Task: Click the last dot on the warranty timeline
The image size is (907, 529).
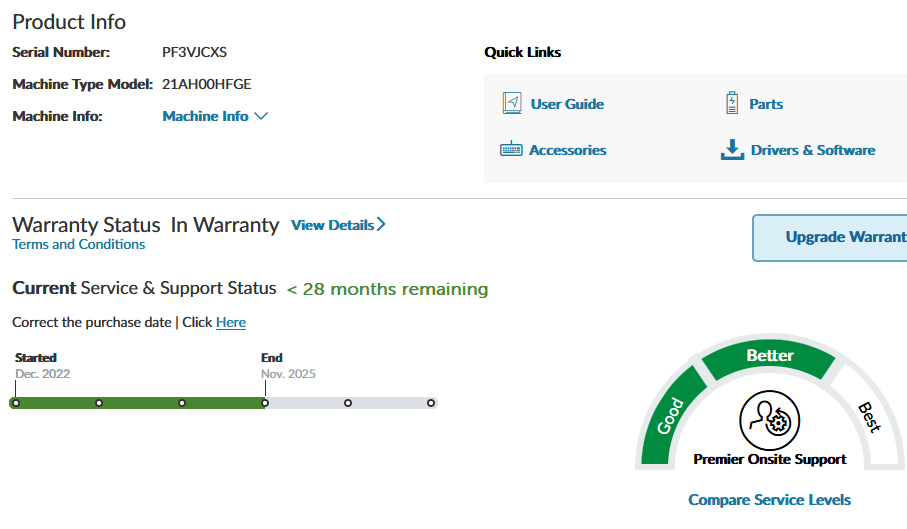Action: tap(431, 403)
